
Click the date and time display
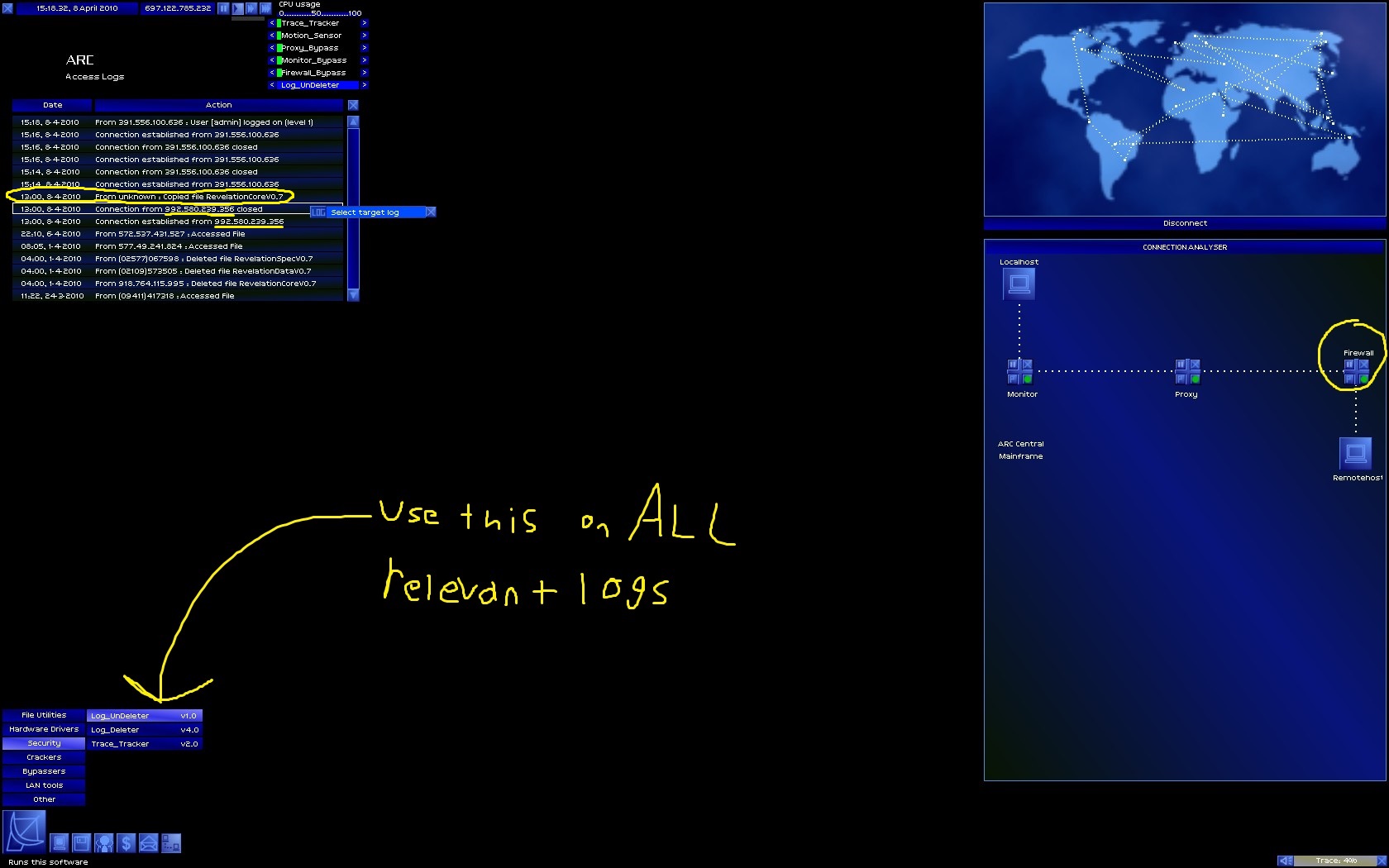[x=77, y=8]
